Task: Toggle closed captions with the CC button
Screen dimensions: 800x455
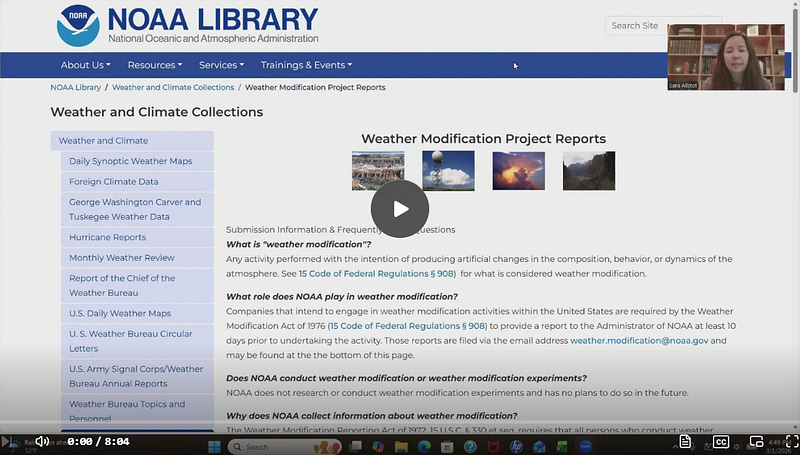Action: 721,442
